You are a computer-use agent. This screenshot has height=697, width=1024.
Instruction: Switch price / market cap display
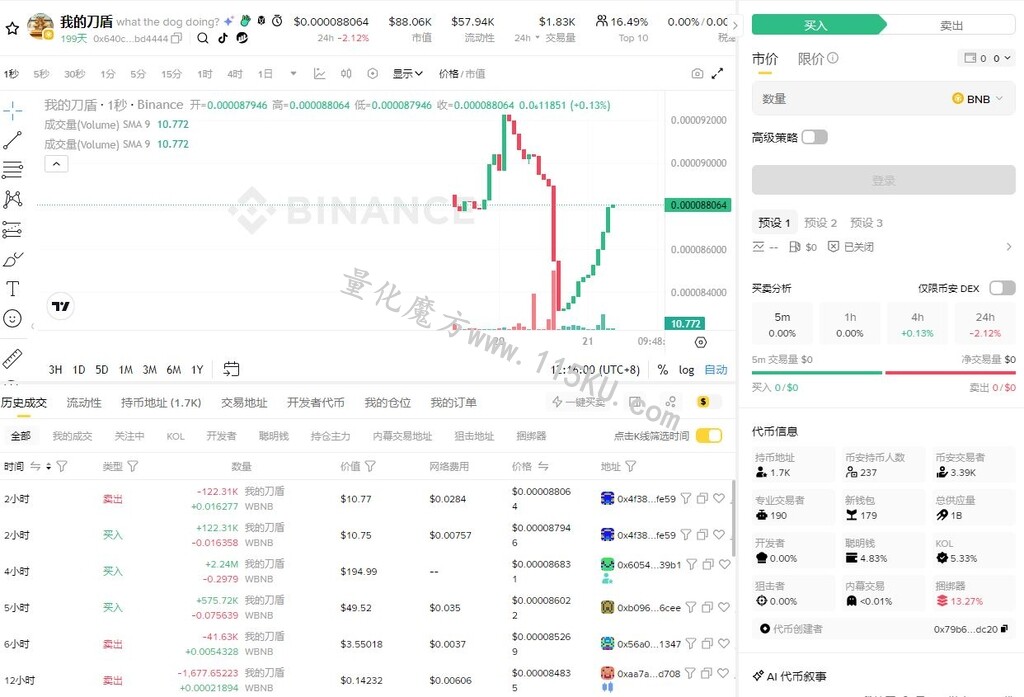462,74
